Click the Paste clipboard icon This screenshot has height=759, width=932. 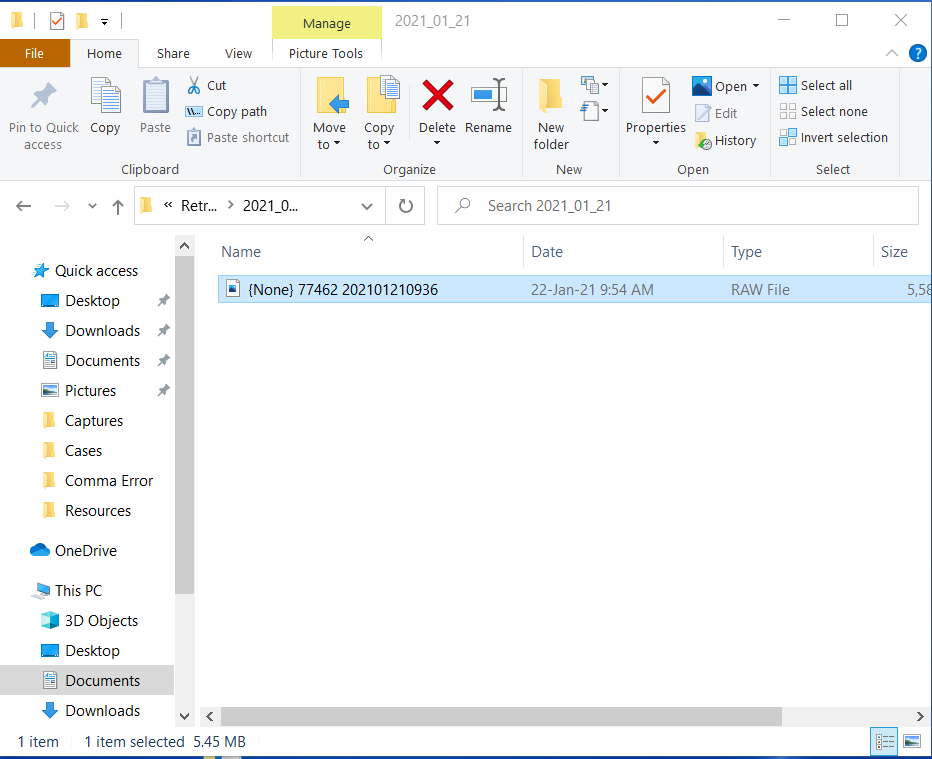tap(155, 96)
